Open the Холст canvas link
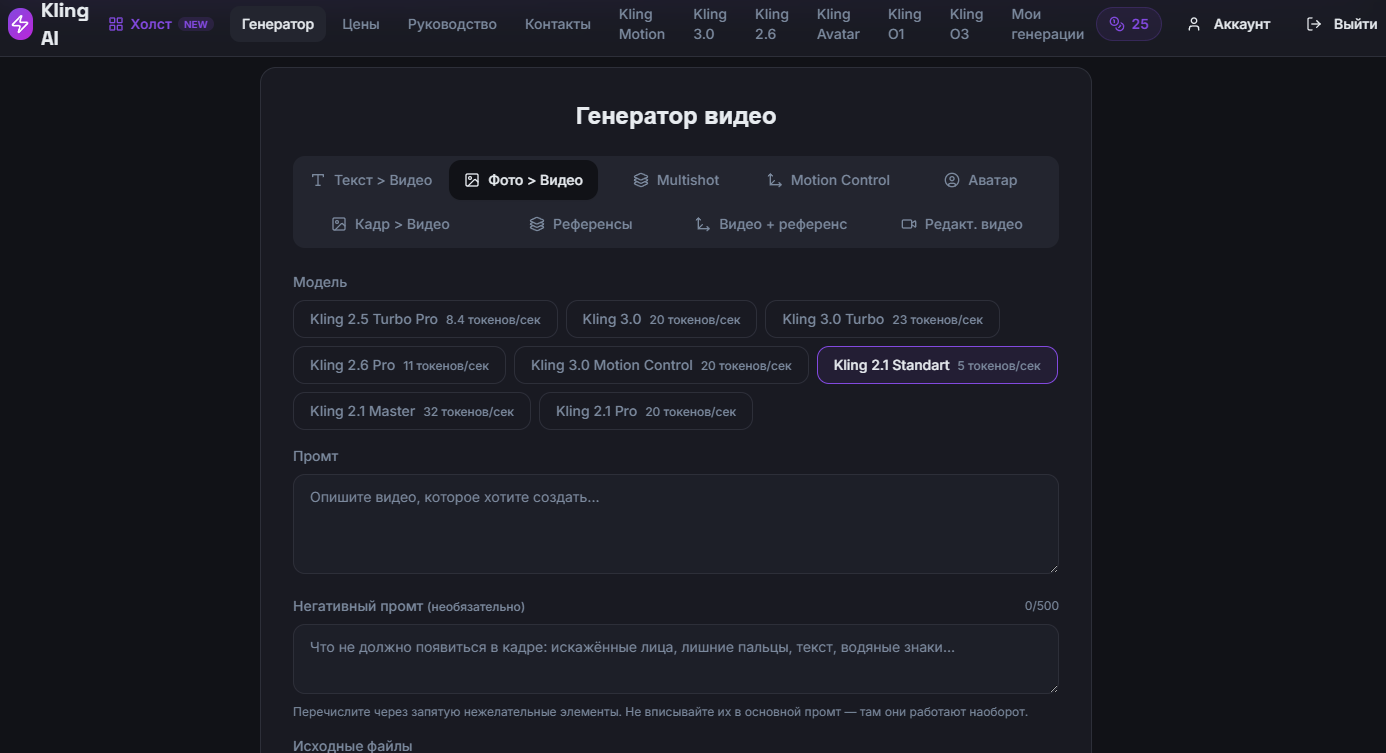The image size is (1386, 753). [x=160, y=24]
